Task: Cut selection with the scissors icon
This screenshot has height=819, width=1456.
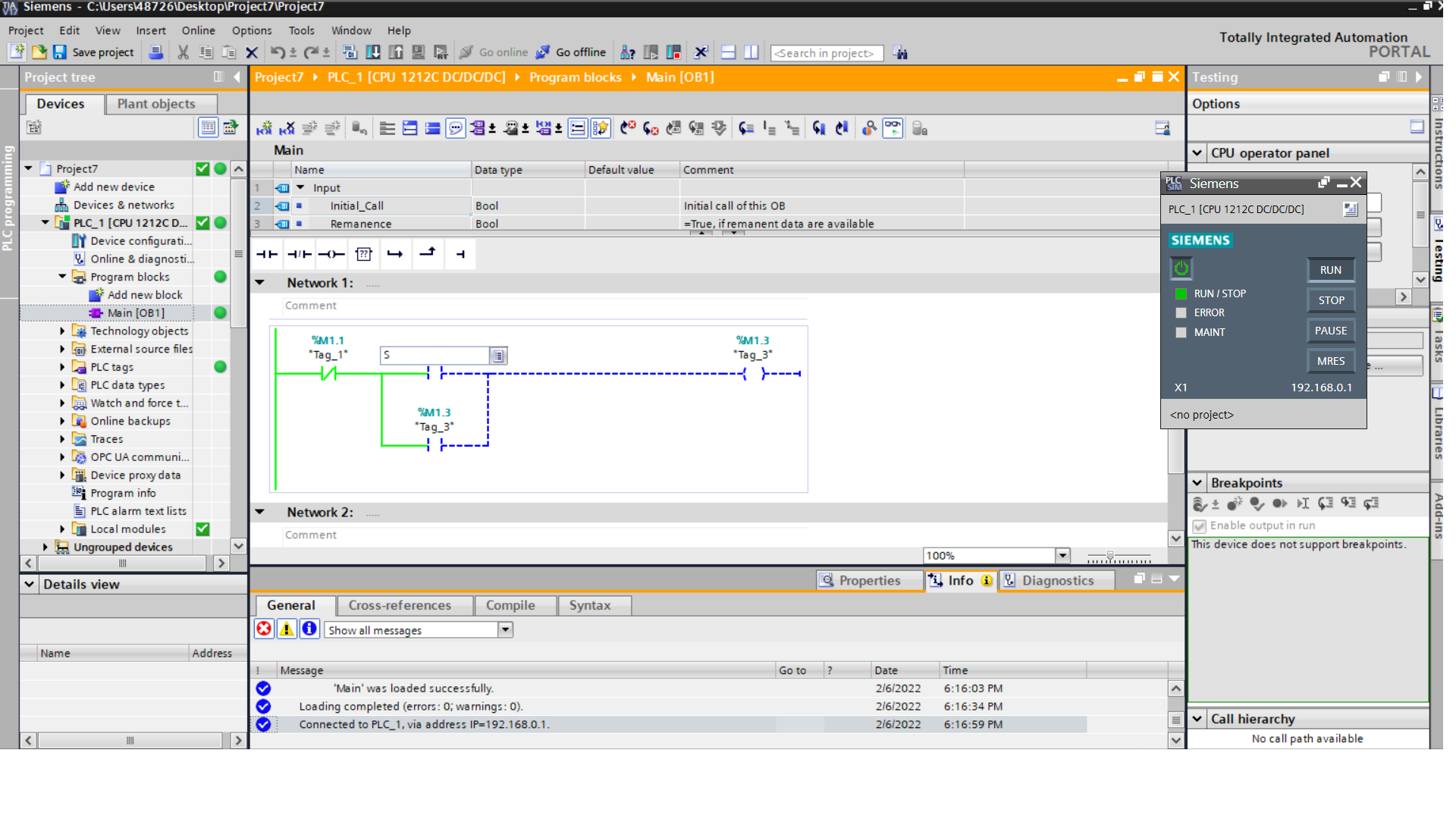Action: (183, 52)
